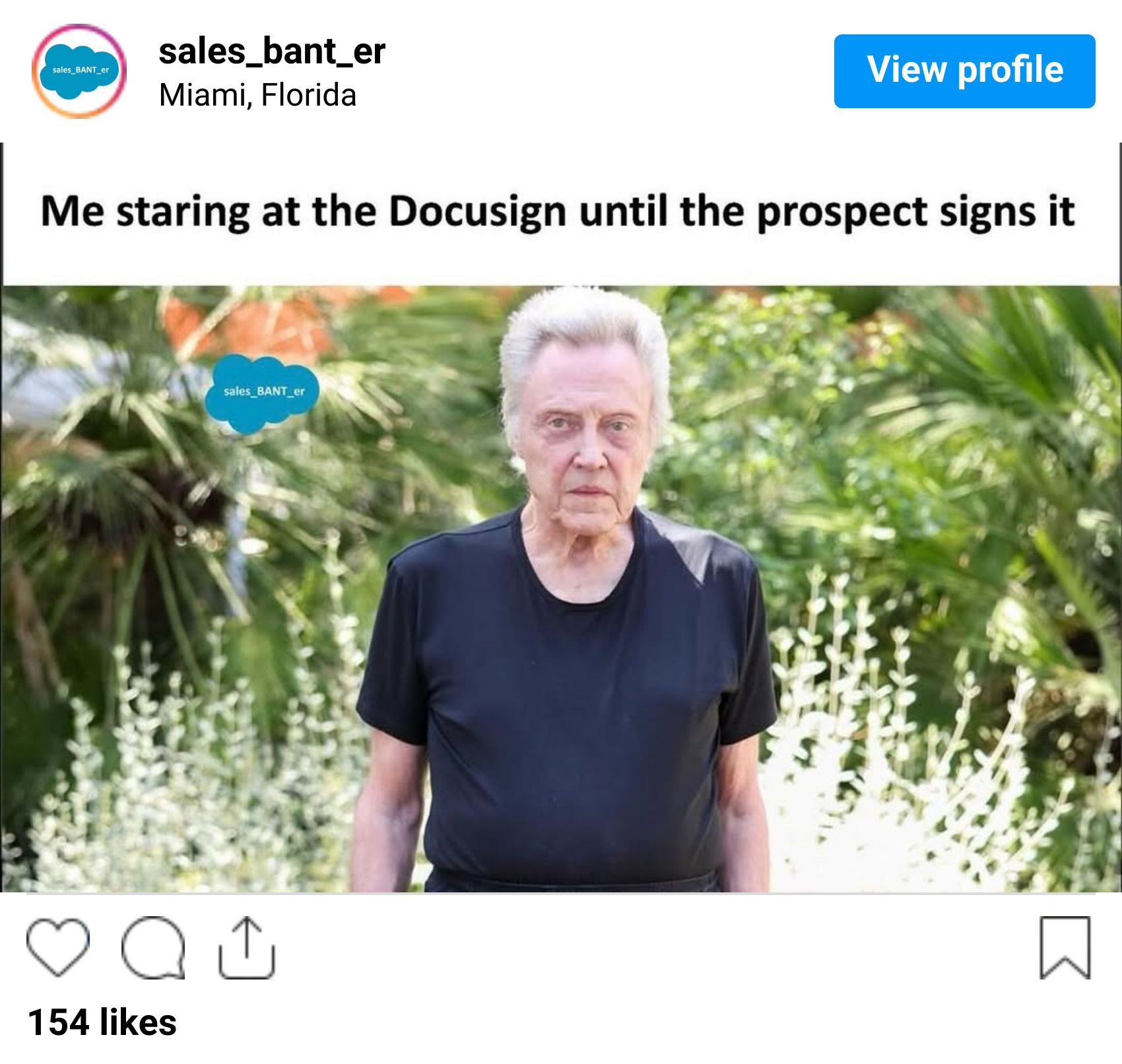Like the post with the heart icon
Image resolution: width=1122 pixels, height=1064 pixels.
(58, 947)
